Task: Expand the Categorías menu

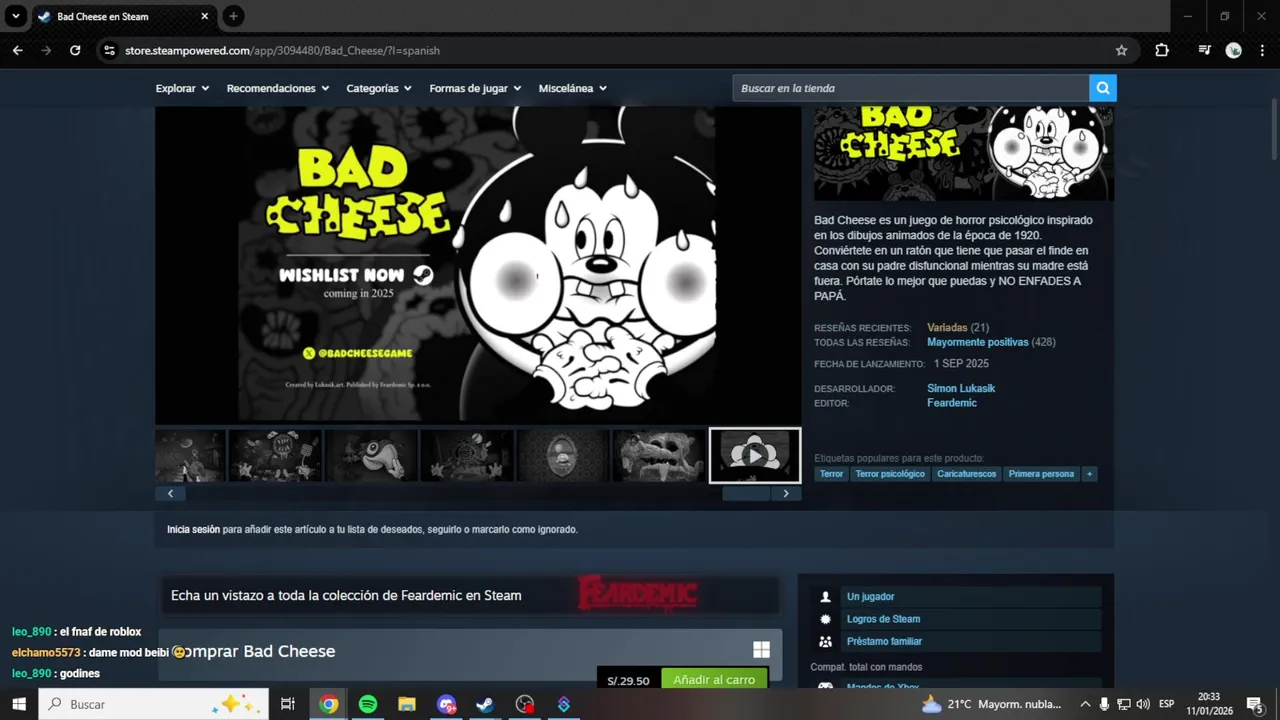Action: pos(379,88)
